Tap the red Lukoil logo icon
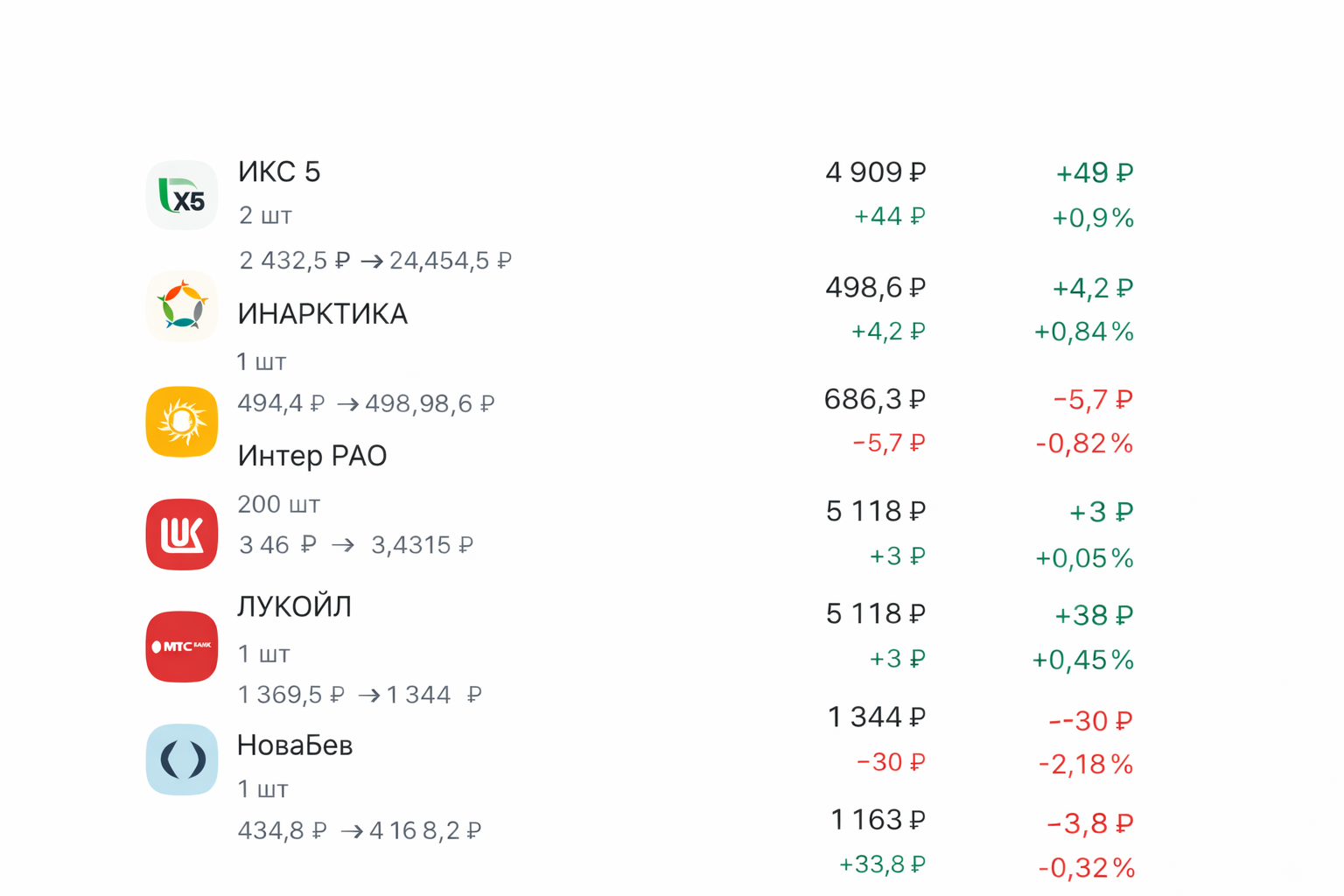 coord(182,534)
